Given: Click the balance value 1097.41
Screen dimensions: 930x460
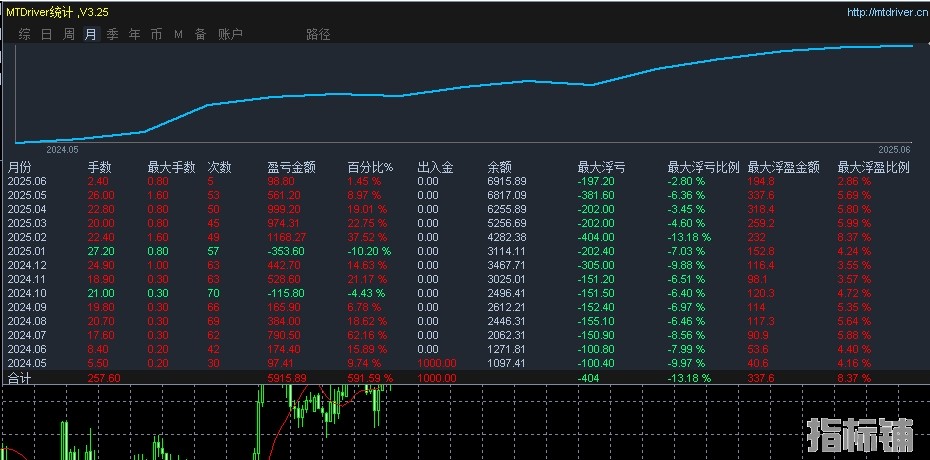Looking at the screenshot, I should click(x=507, y=363).
